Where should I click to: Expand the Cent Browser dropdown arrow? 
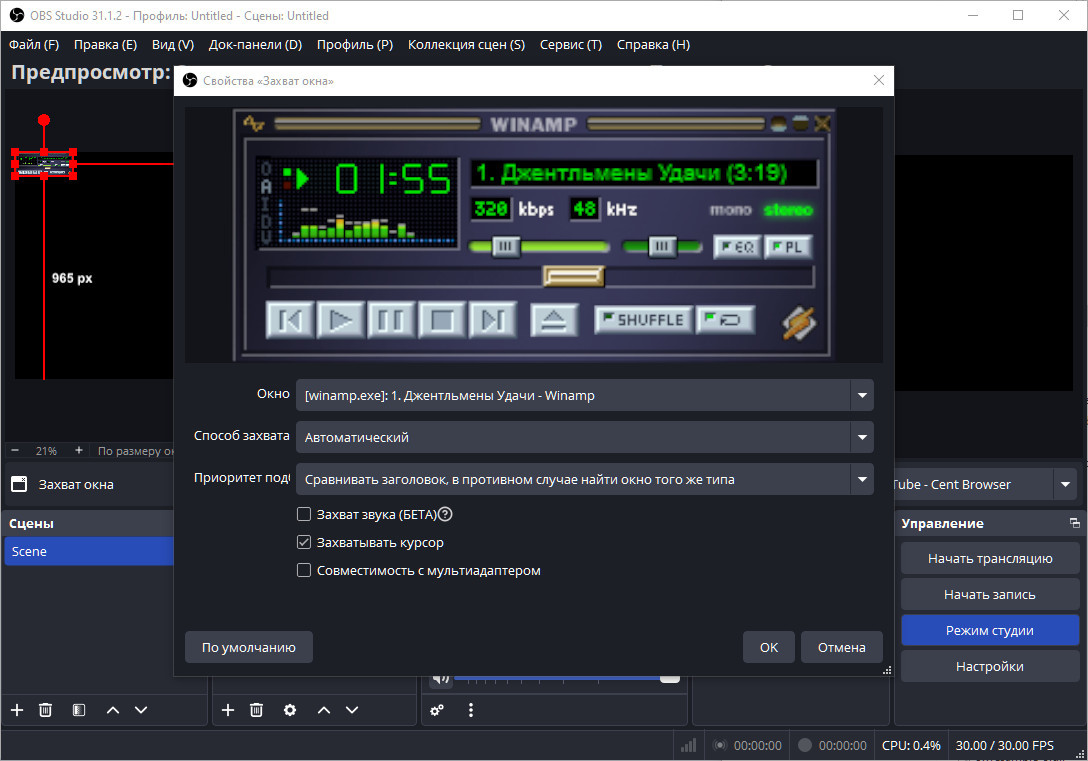[x=1065, y=484]
